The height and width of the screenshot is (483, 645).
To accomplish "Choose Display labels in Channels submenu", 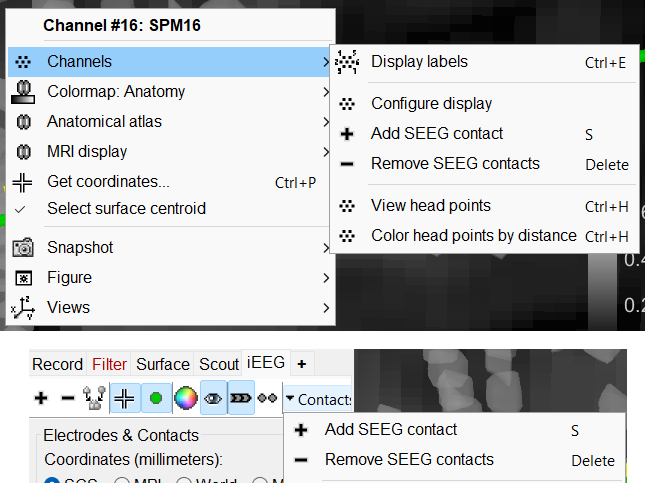I will click(x=419, y=62).
